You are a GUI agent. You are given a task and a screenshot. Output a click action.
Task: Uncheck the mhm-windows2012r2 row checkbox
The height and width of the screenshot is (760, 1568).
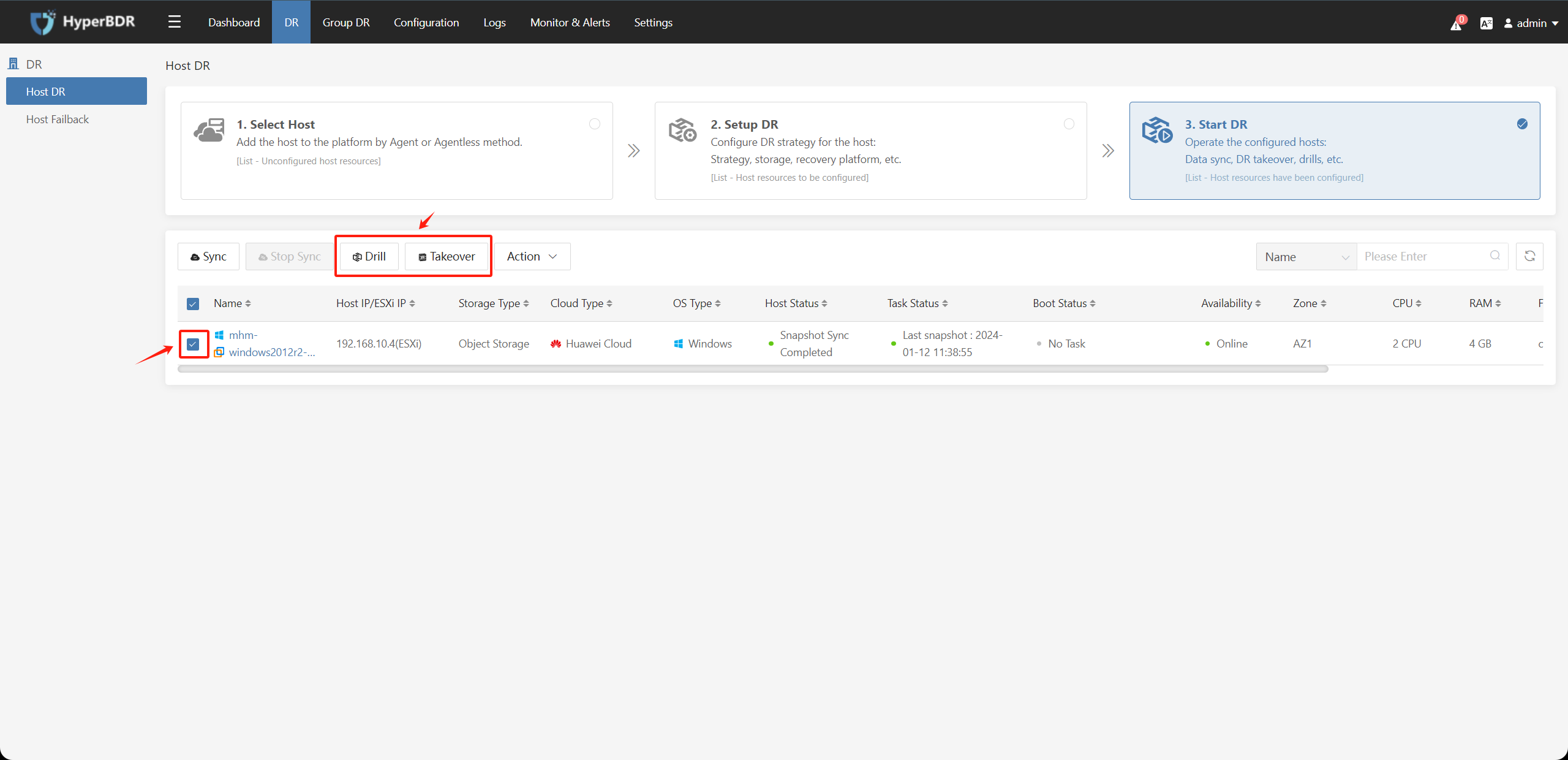(x=193, y=344)
